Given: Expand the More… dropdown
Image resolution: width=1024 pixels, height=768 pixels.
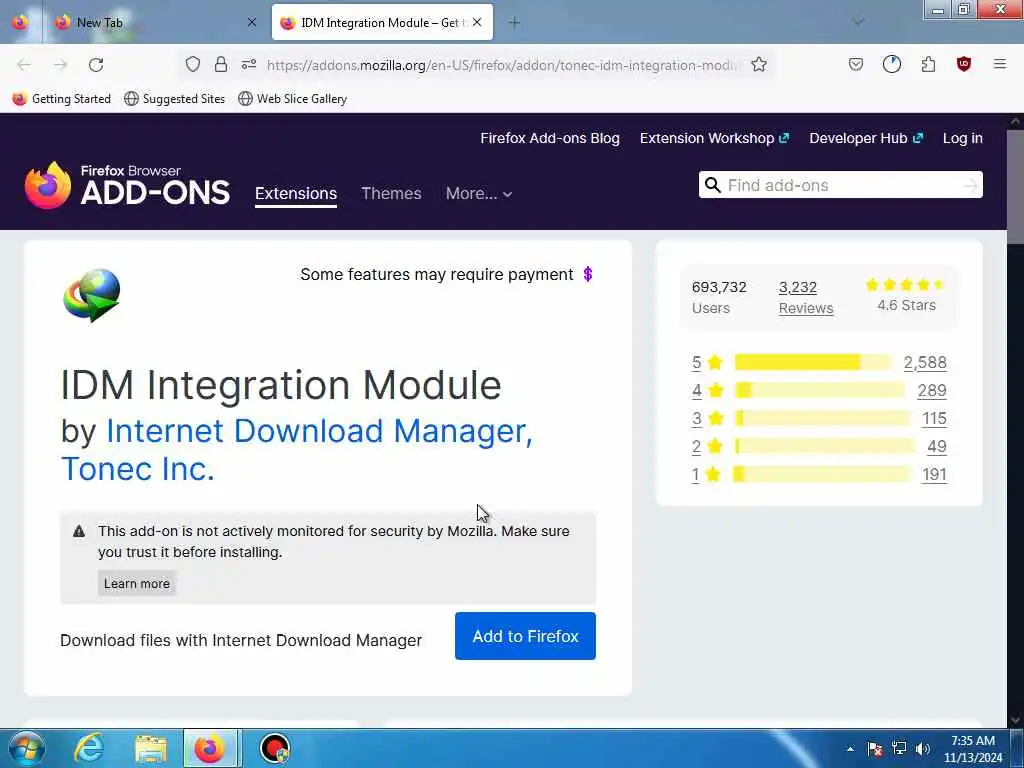Looking at the screenshot, I should tap(479, 193).
